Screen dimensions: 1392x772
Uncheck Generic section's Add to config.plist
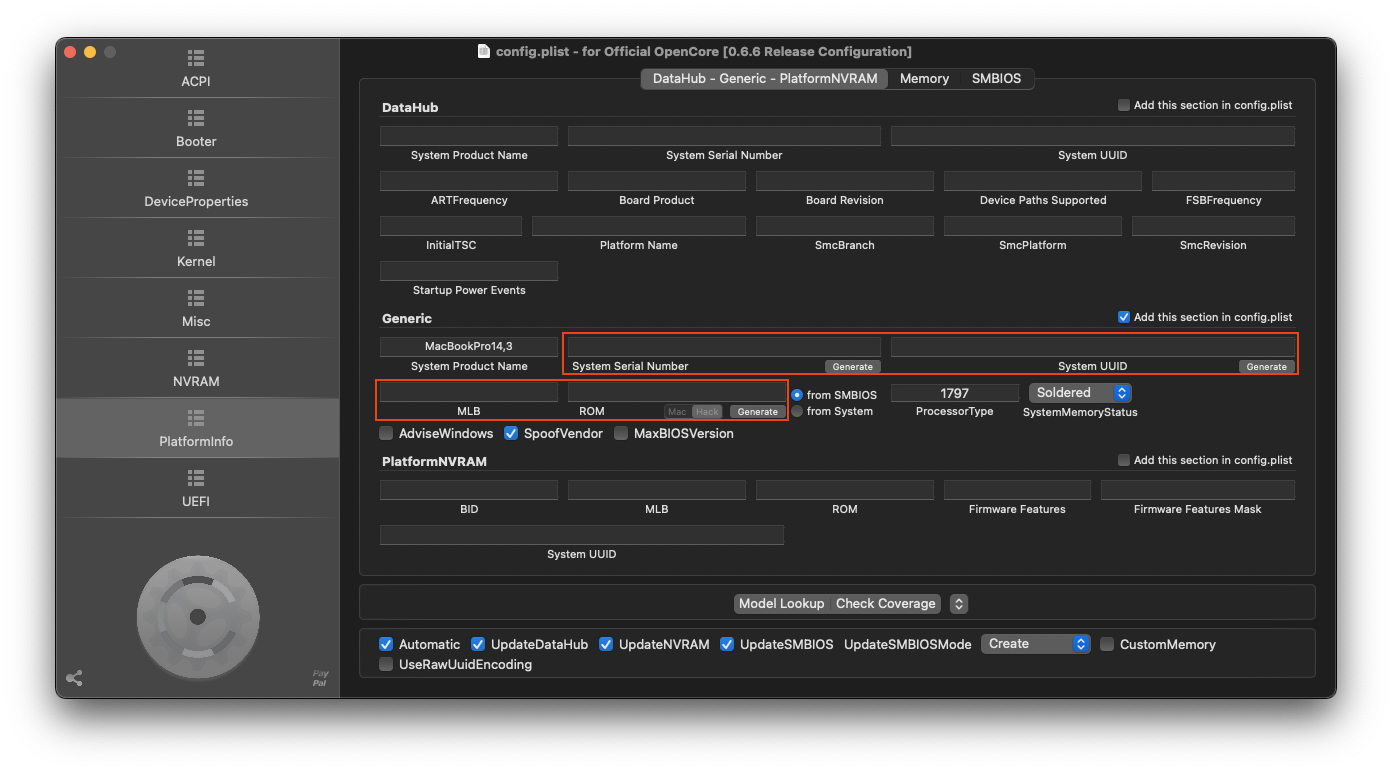[x=1124, y=317]
